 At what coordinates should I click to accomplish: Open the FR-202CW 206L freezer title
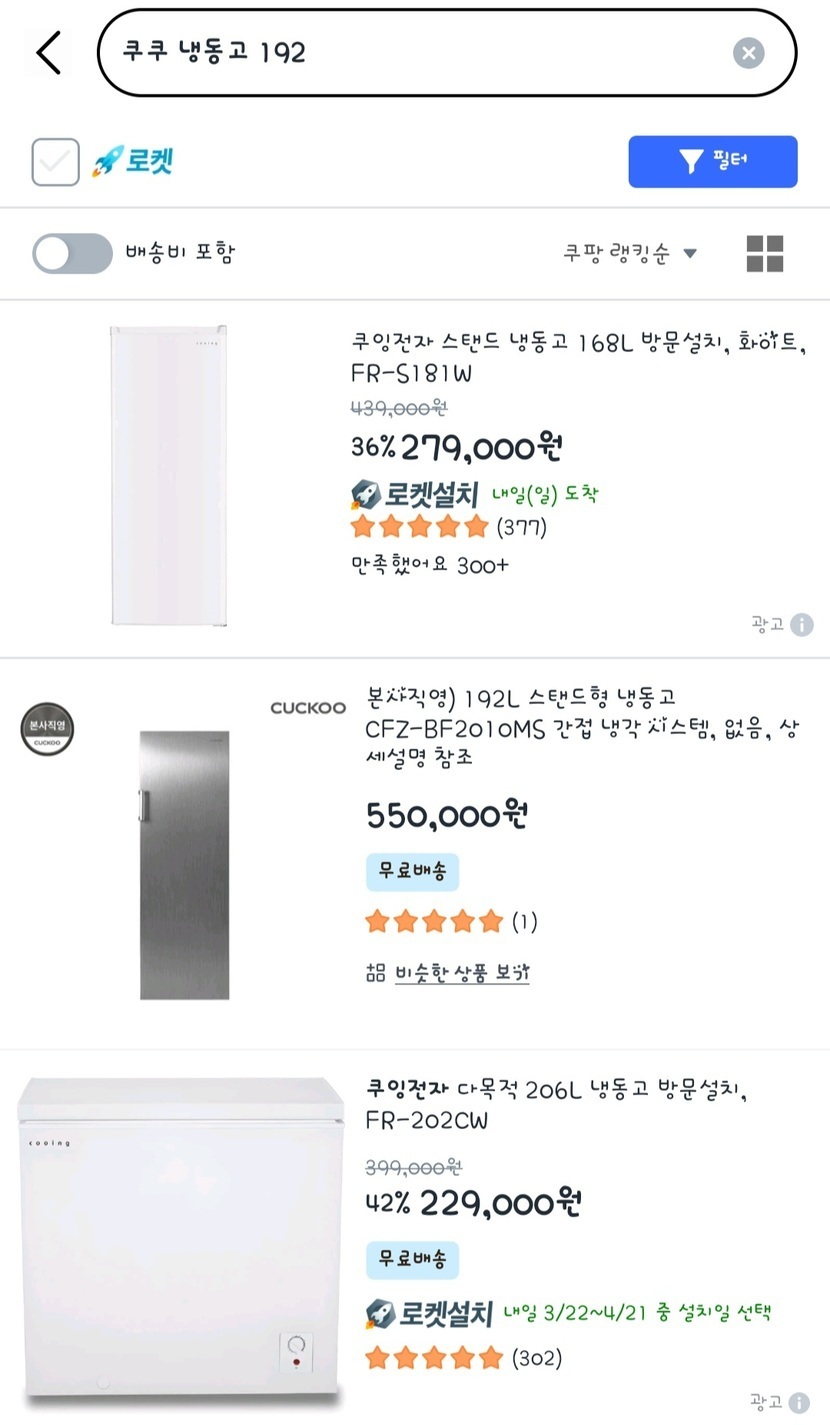(x=555, y=1104)
